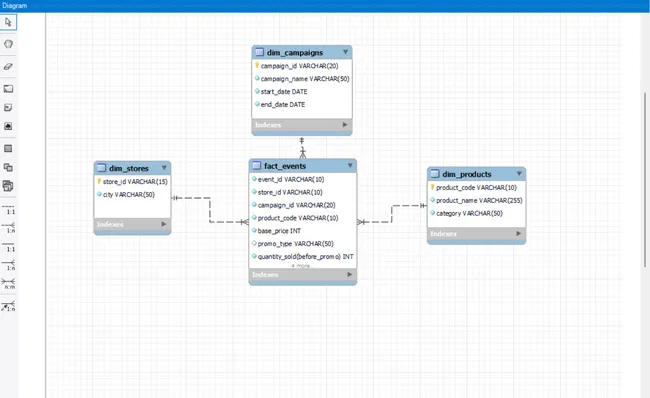Expand the Indexes section of fact_events

(x=349, y=274)
